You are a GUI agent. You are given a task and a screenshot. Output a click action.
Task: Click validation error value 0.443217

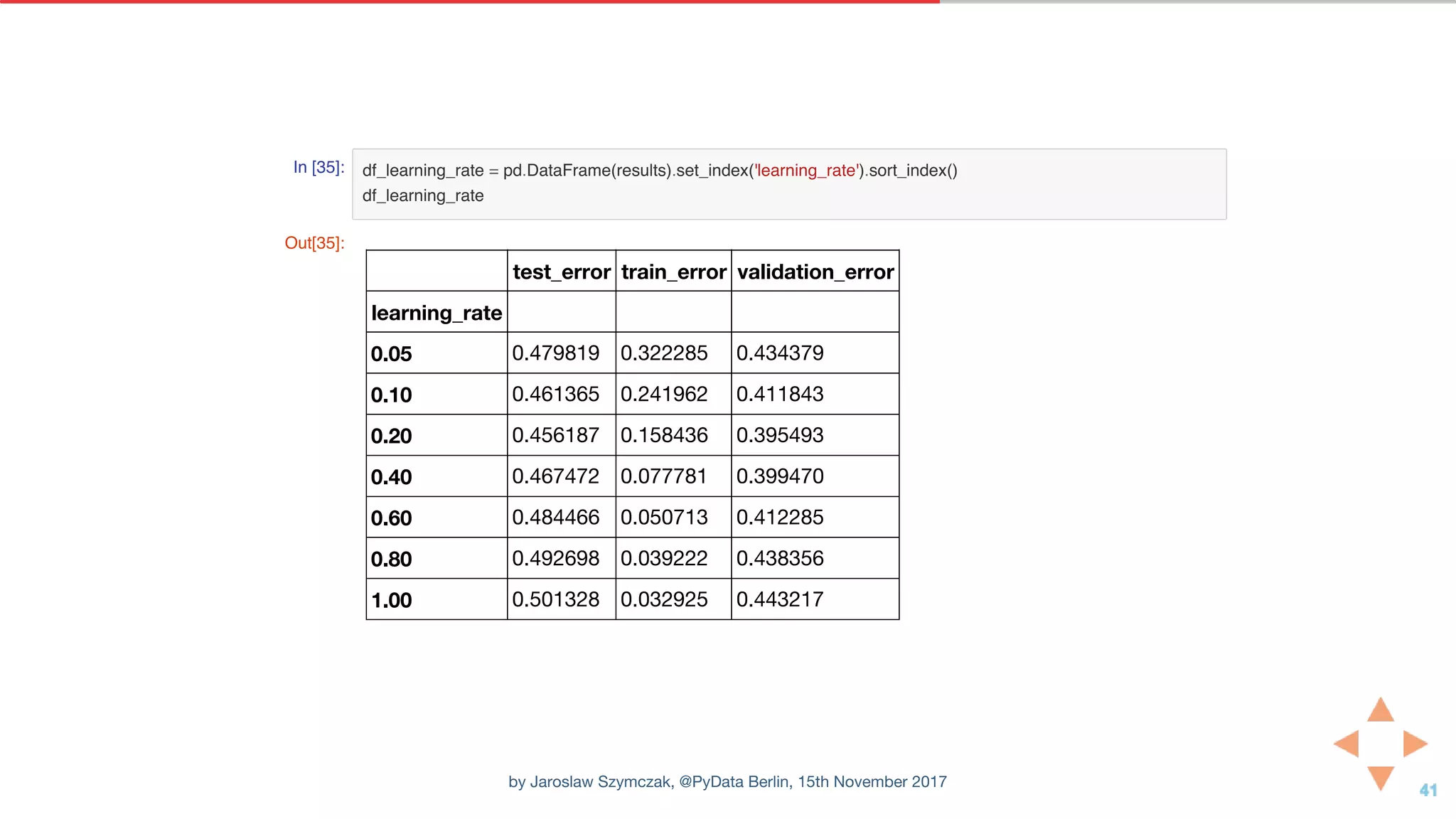780,599
